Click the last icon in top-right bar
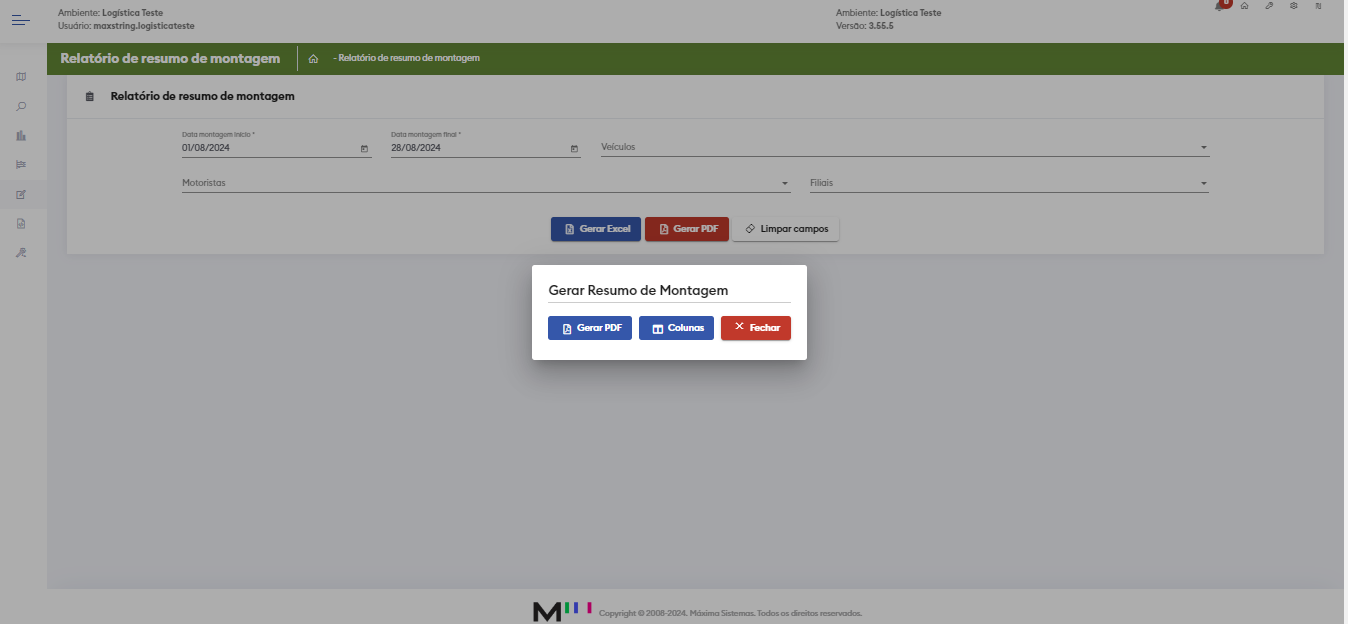This screenshot has width=1348, height=624. click(1319, 5)
